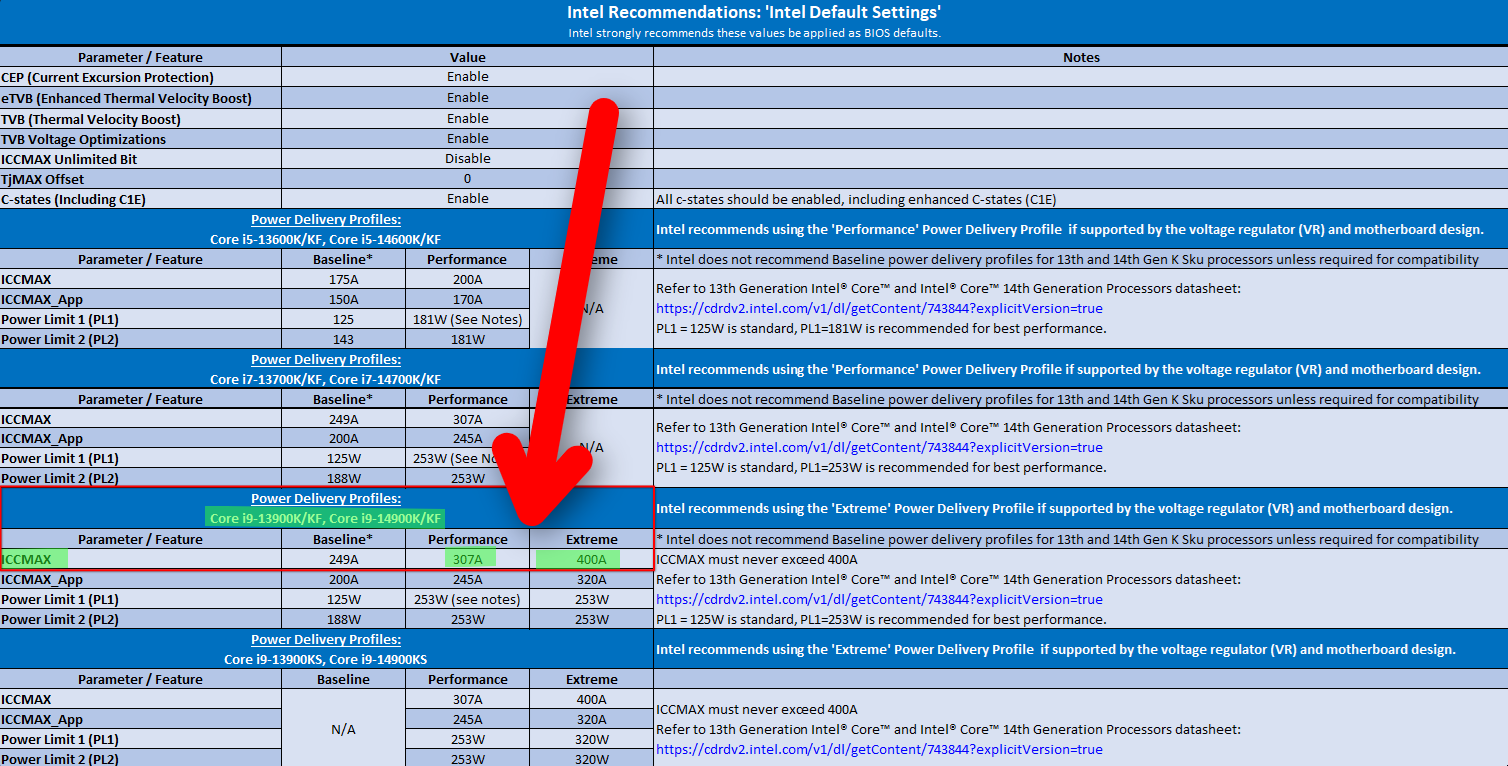Select the 'Core i7-13700K/KF, Core i7-14700K/KF' heading

(x=326, y=379)
